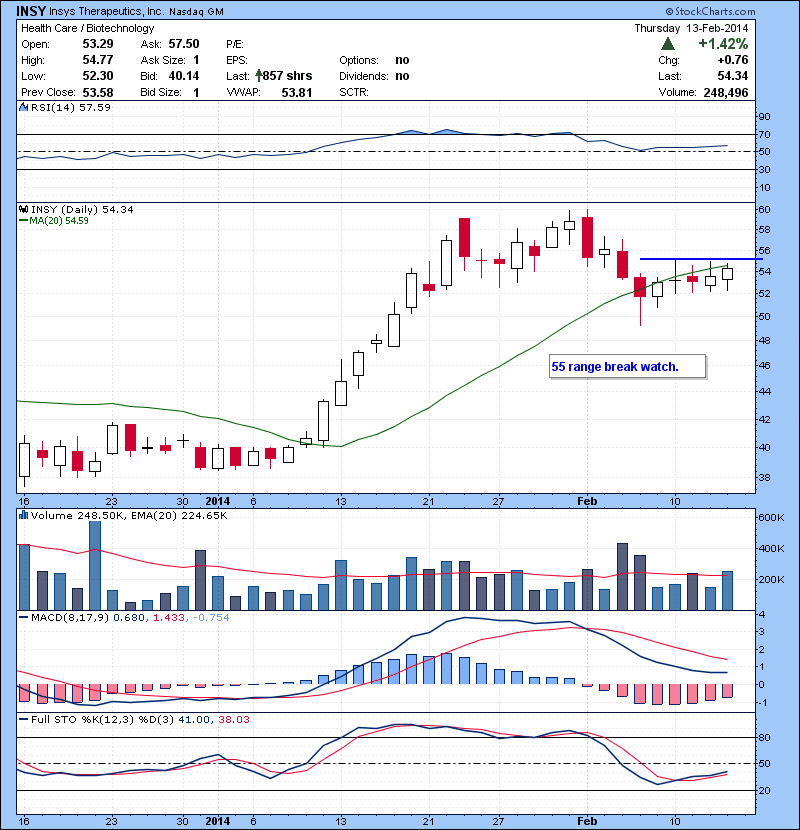Click the EPS: label
This screenshot has width=800, height=830.
pyautogui.click(x=237, y=60)
